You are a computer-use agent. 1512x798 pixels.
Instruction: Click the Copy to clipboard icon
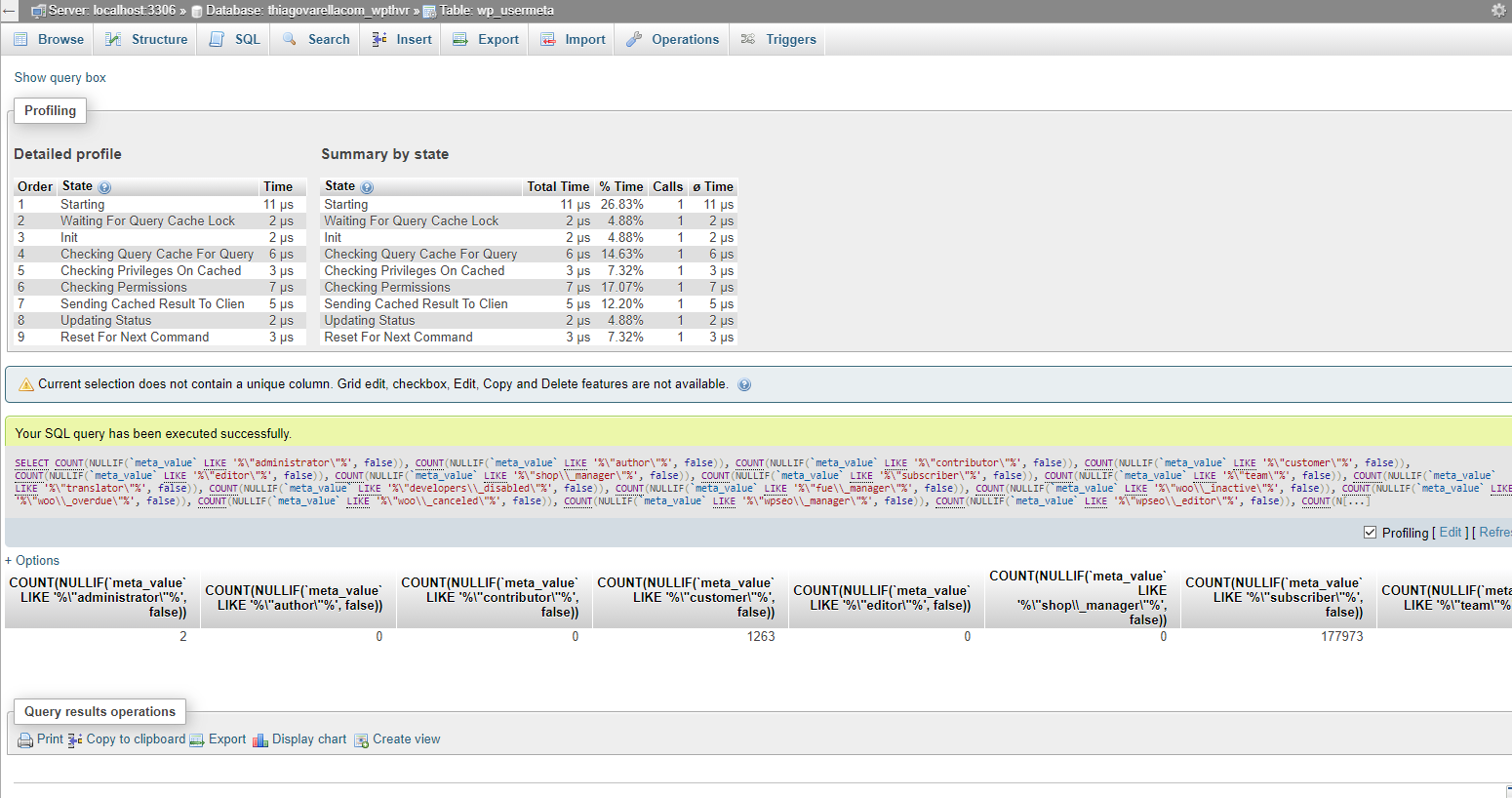point(75,740)
